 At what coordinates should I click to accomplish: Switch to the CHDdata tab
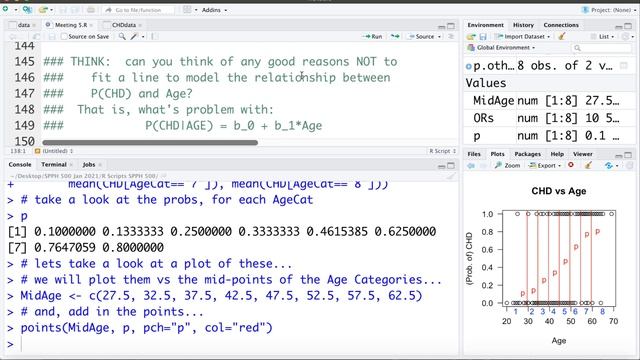tap(124, 25)
